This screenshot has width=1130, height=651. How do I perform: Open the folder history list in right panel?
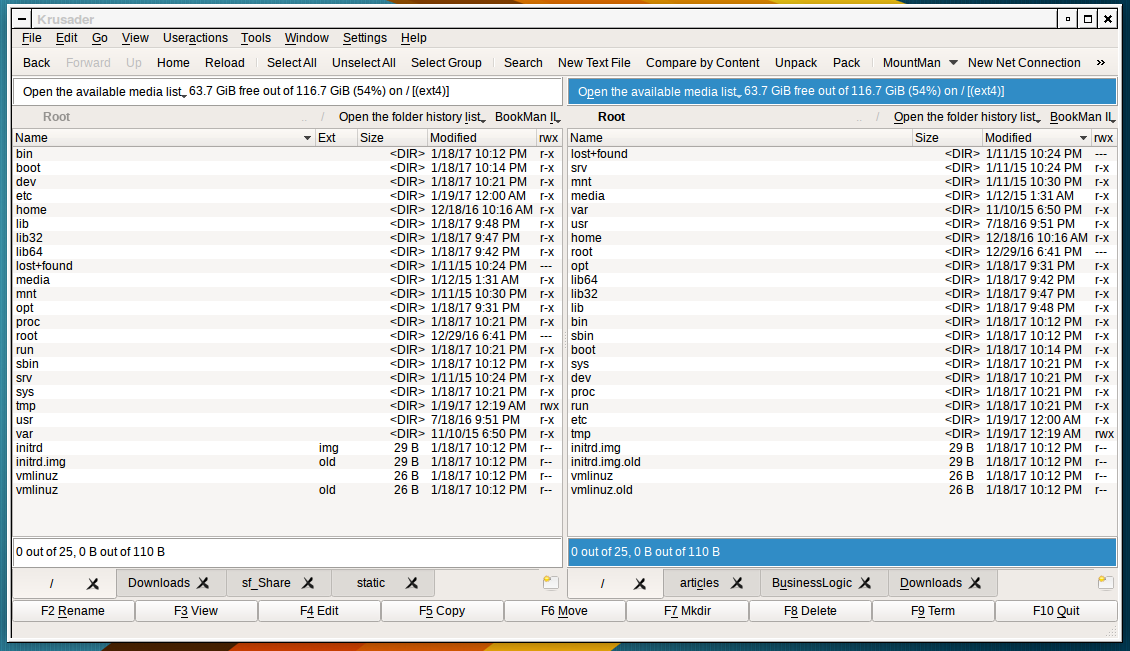[x=967, y=117]
